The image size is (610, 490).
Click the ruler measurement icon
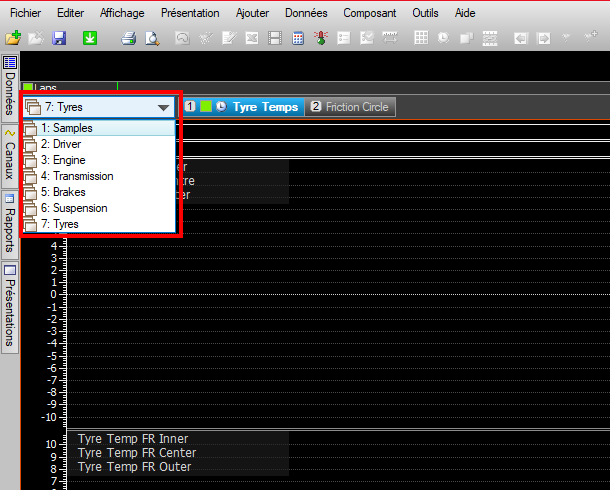[390, 38]
